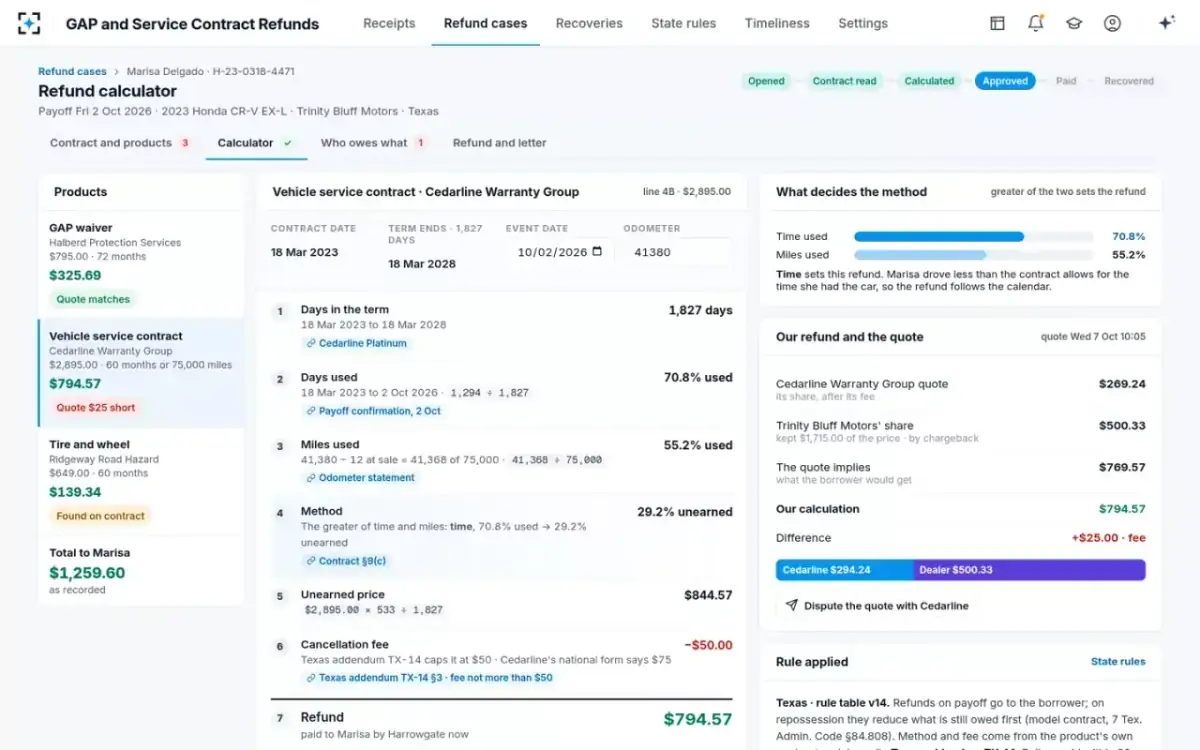Open the training cap icon

[1074, 23]
